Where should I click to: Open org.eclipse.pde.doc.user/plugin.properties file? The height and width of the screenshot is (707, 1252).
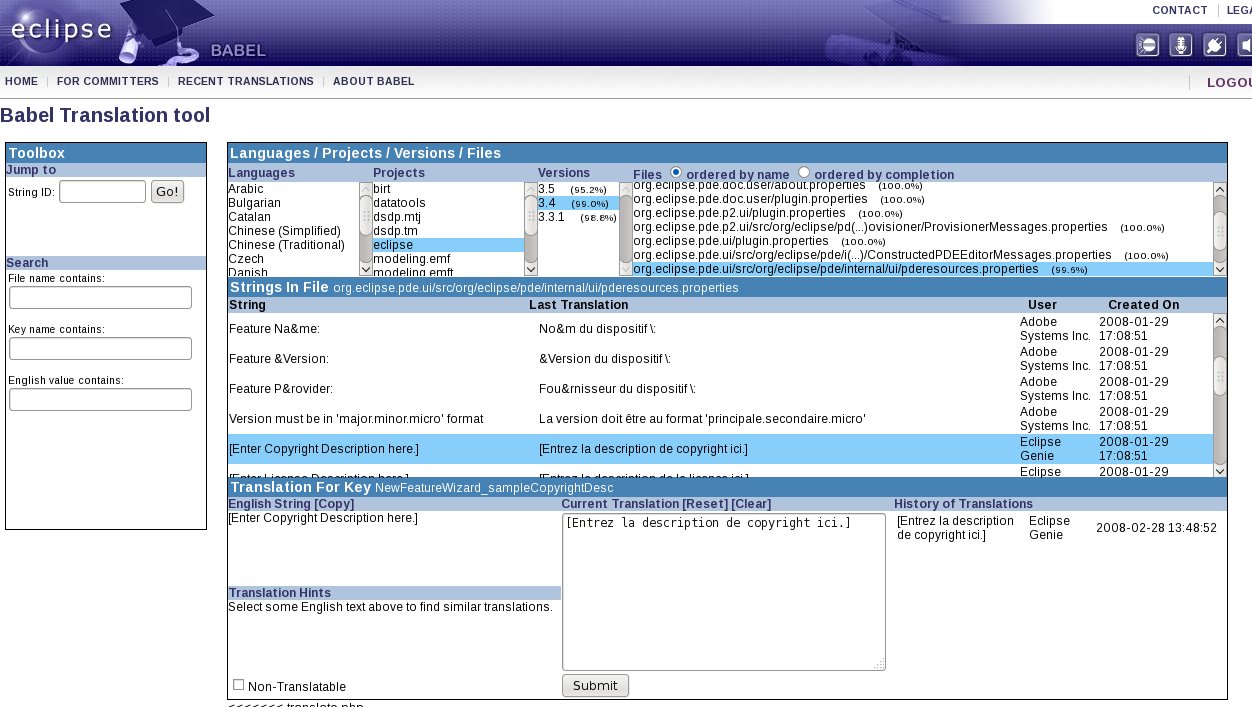922,199
